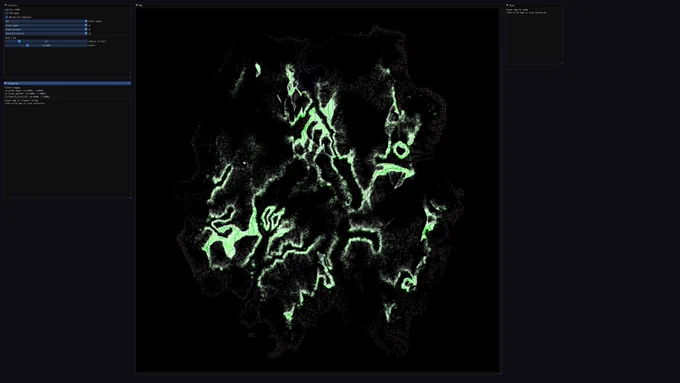Collapse the Map window using its triangle
This screenshot has width=680, height=383.
tap(137, 5)
